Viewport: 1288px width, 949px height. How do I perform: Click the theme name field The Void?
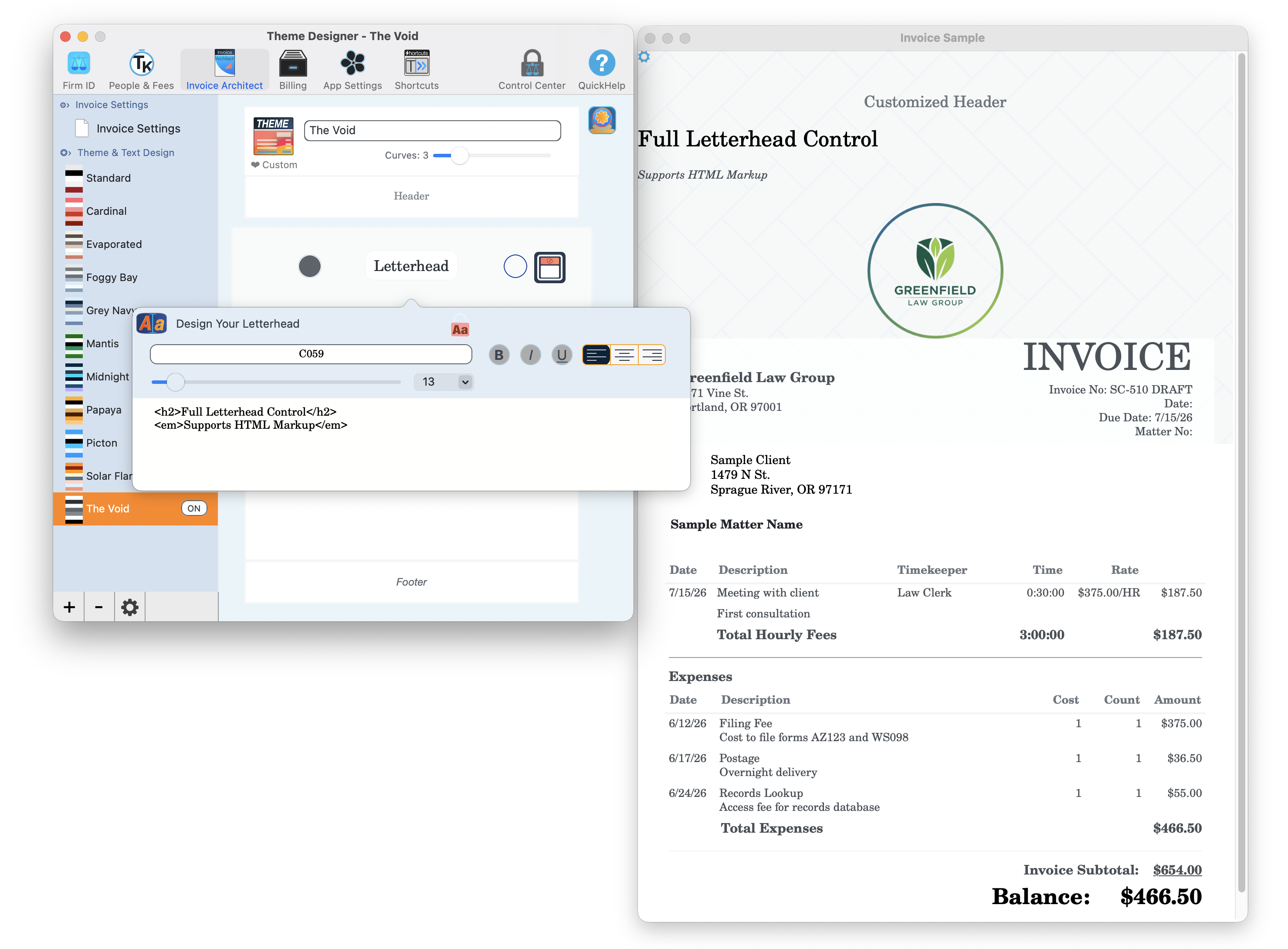pos(433,130)
